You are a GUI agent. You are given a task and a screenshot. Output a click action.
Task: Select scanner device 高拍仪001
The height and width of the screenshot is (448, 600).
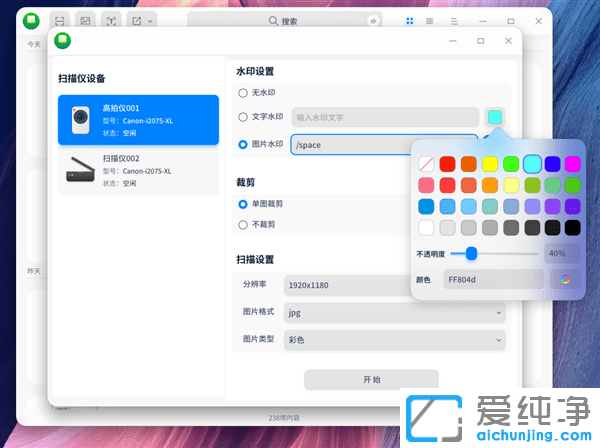pyautogui.click(x=138, y=120)
